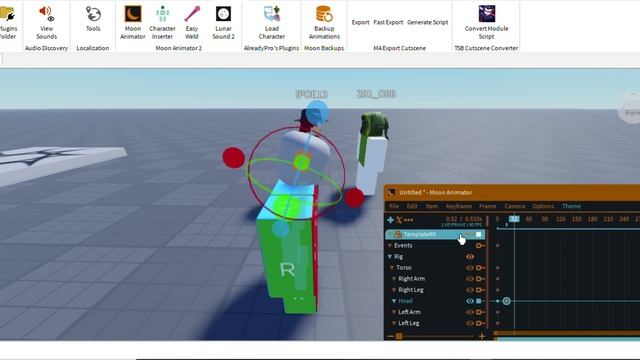This screenshot has width=640, height=360.
Task: Click the blue square on Head row
Action: [x=479, y=301]
